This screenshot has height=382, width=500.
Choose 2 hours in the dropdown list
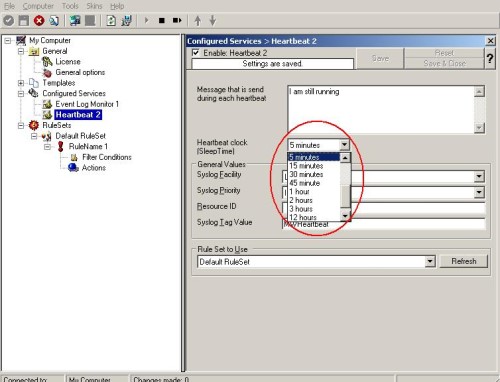tap(314, 200)
